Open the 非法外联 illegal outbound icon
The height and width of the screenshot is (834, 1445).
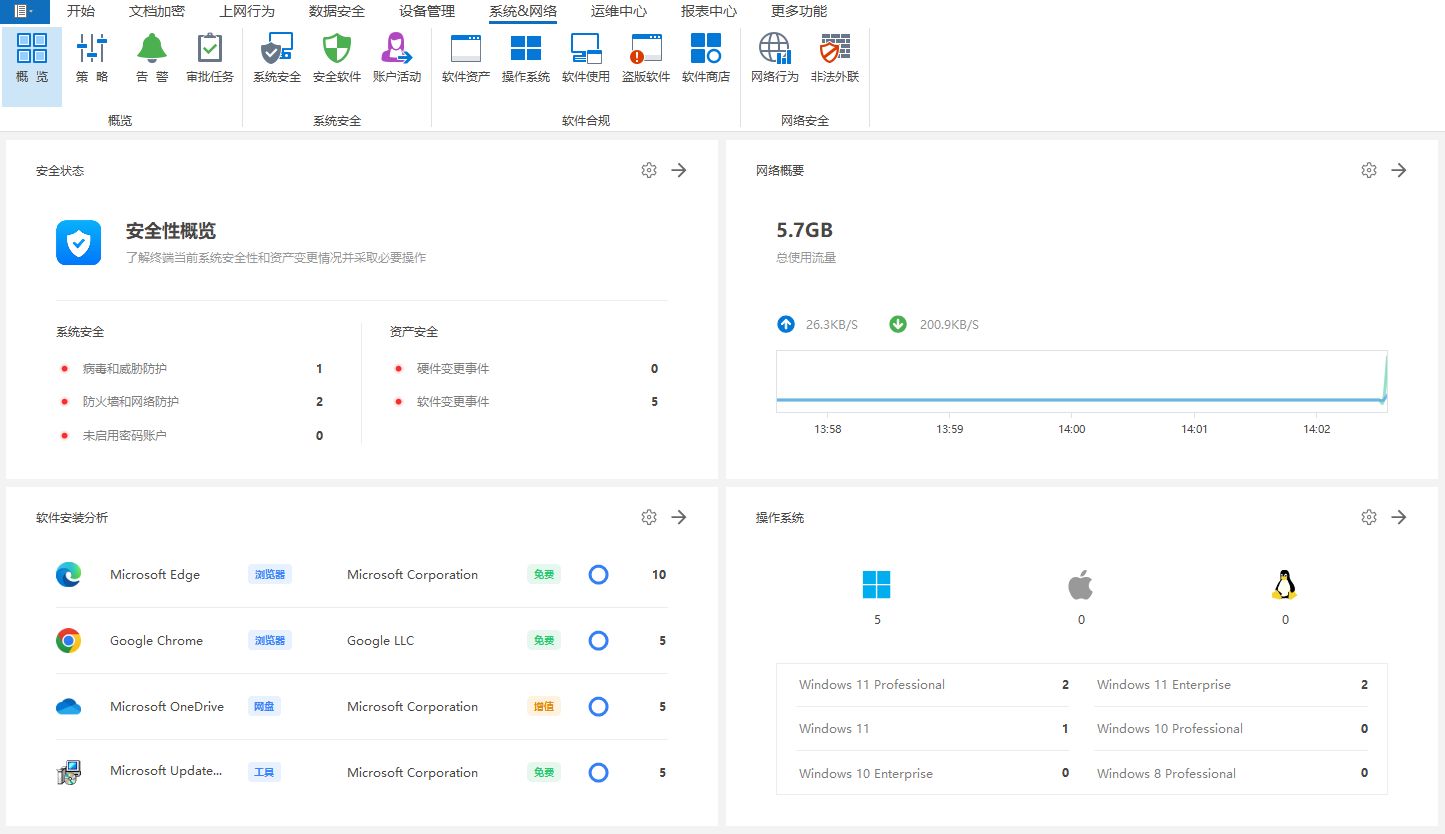(835, 48)
